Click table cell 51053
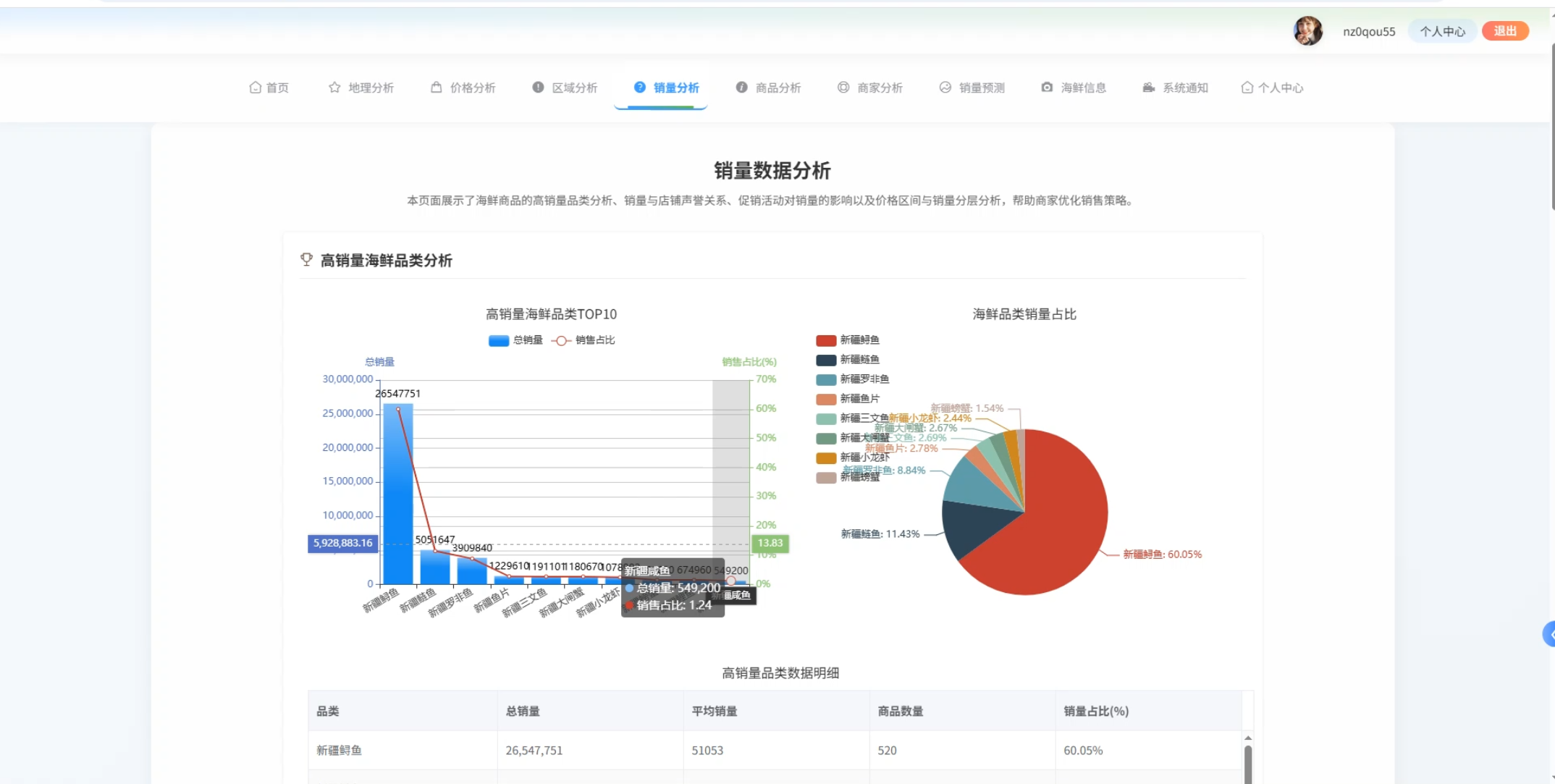This screenshot has height=784, width=1555. [x=776, y=750]
